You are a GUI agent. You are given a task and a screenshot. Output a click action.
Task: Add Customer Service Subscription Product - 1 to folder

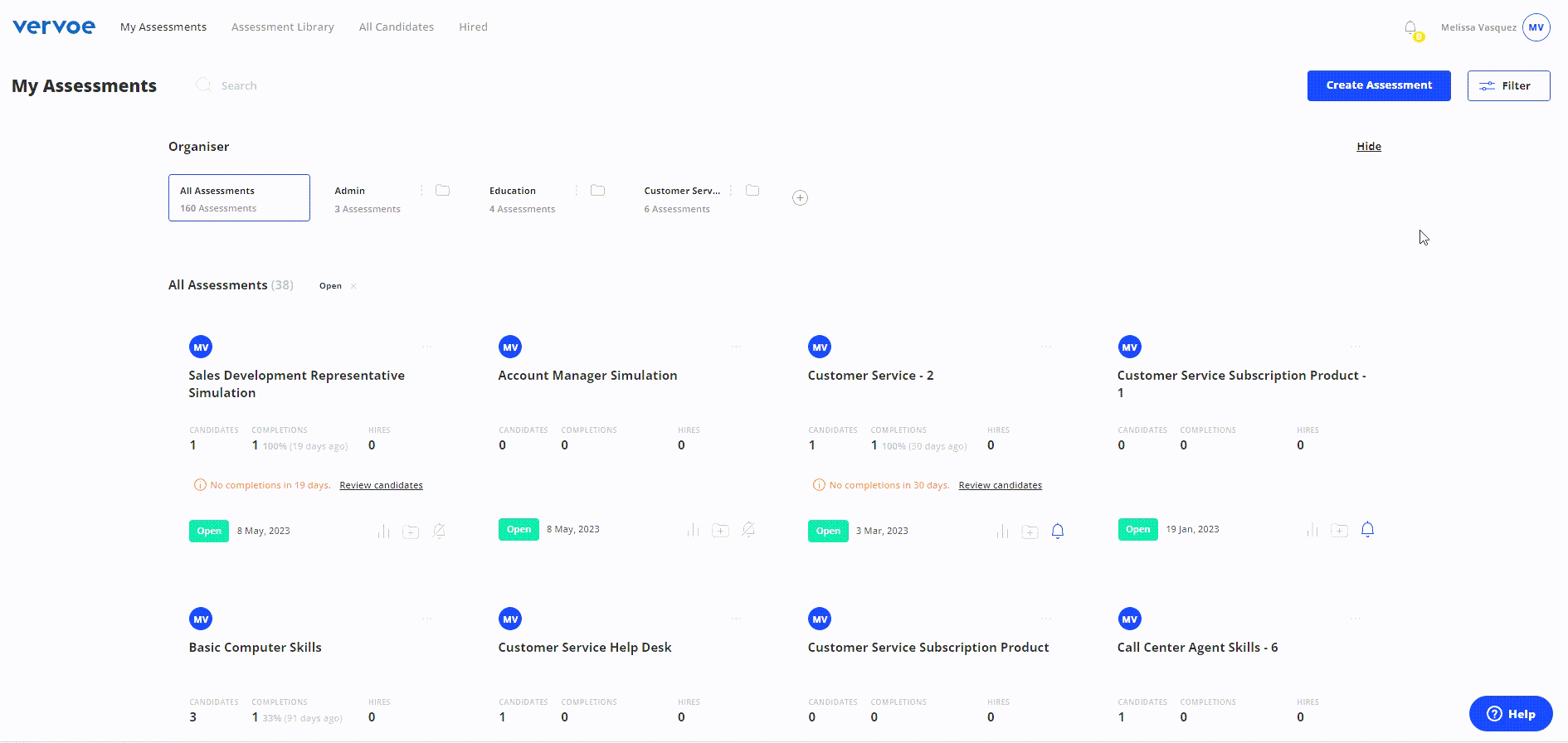[1339, 530]
